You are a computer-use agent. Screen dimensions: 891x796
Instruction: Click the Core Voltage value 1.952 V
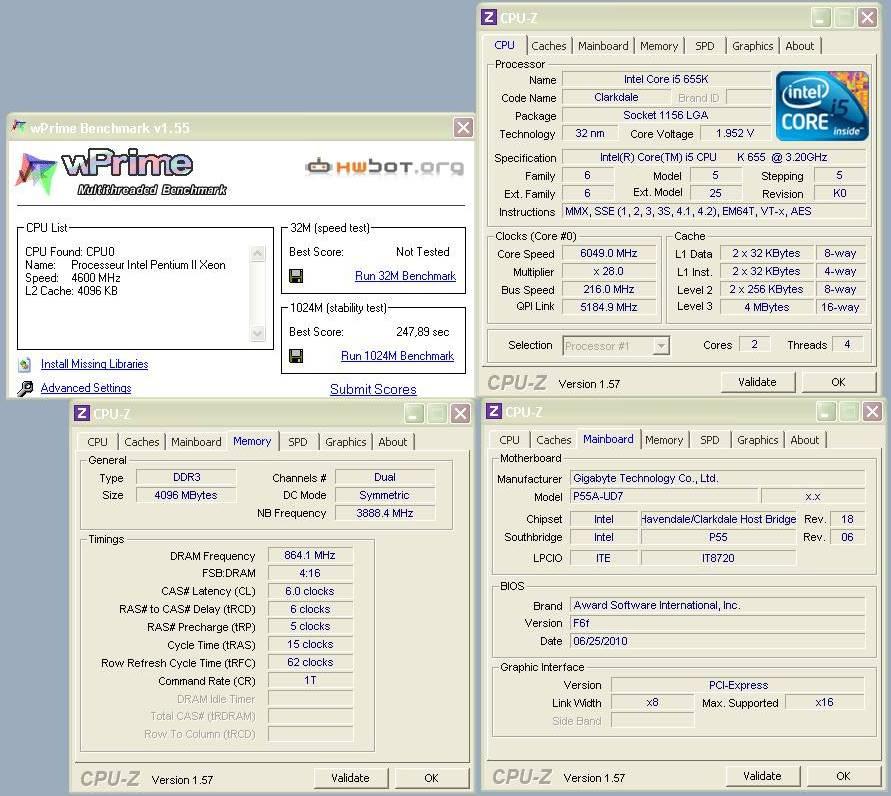point(735,134)
